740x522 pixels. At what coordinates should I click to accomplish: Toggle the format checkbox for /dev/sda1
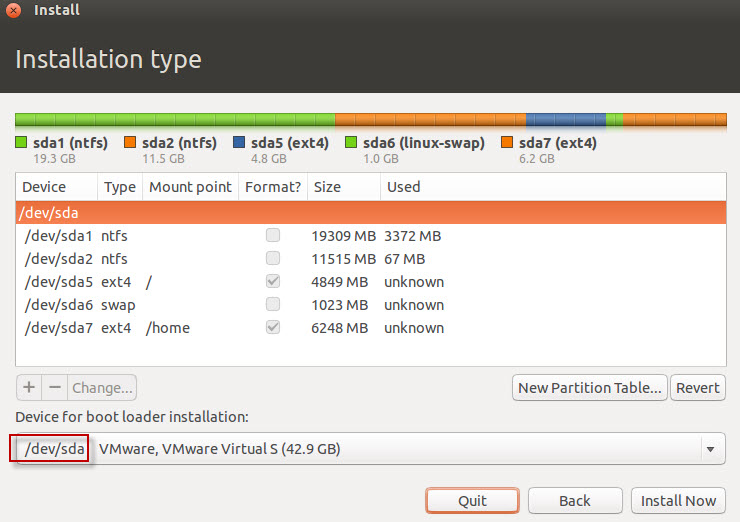pyautogui.click(x=272, y=236)
